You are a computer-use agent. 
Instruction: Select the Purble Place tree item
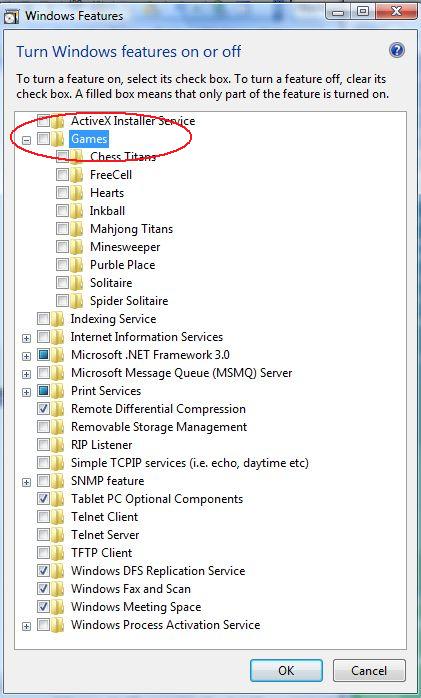pyautogui.click(x=122, y=265)
